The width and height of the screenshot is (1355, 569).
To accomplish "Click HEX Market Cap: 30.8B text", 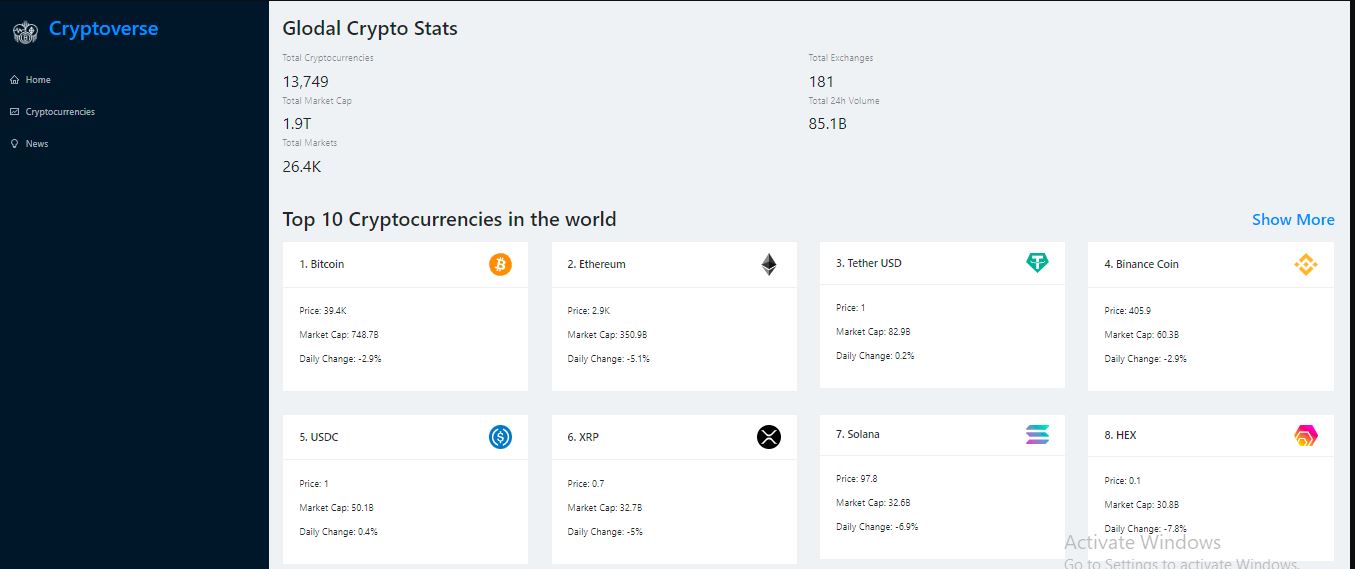I will (x=1142, y=505).
